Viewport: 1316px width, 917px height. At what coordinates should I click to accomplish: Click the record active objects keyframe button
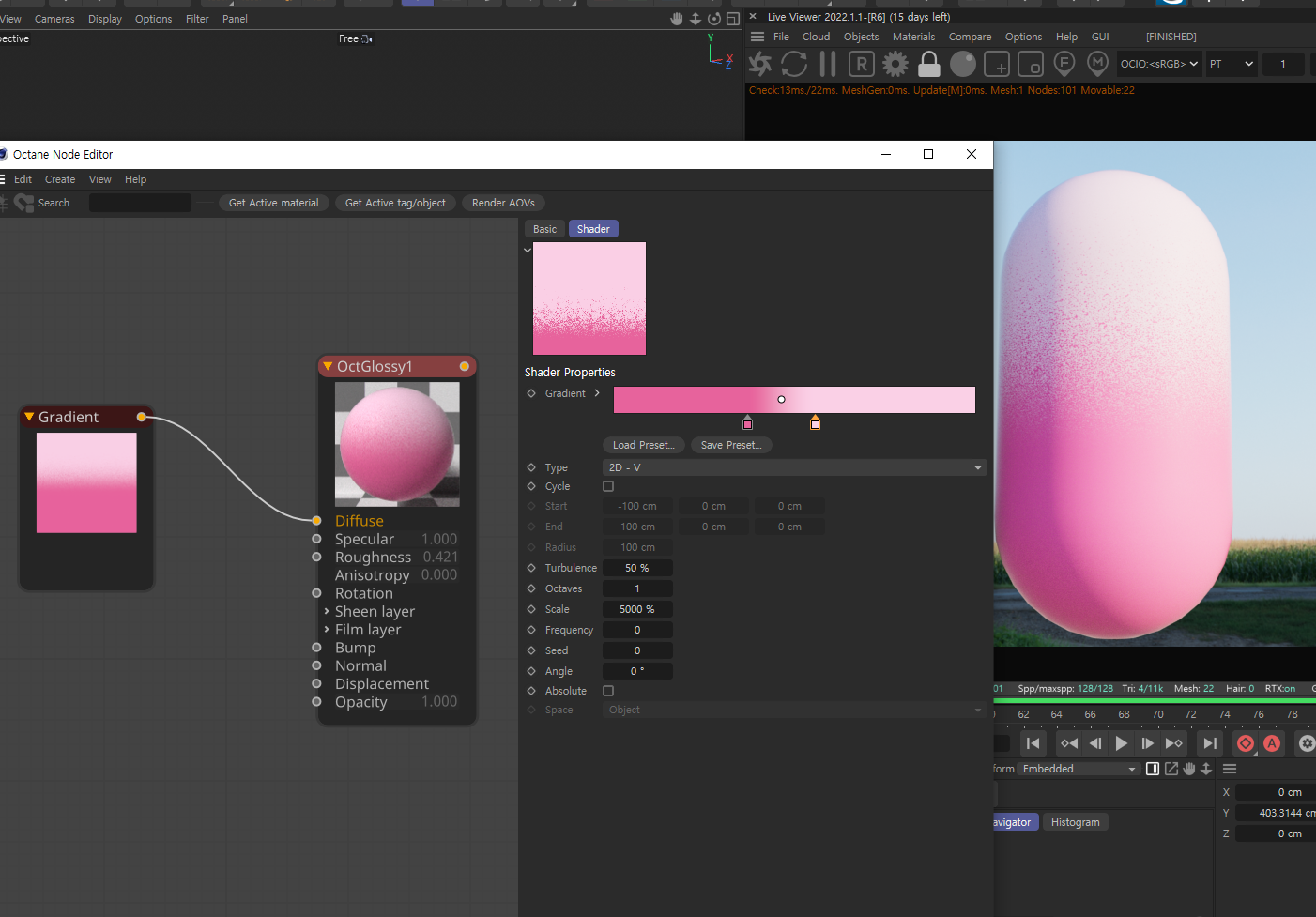(1246, 743)
